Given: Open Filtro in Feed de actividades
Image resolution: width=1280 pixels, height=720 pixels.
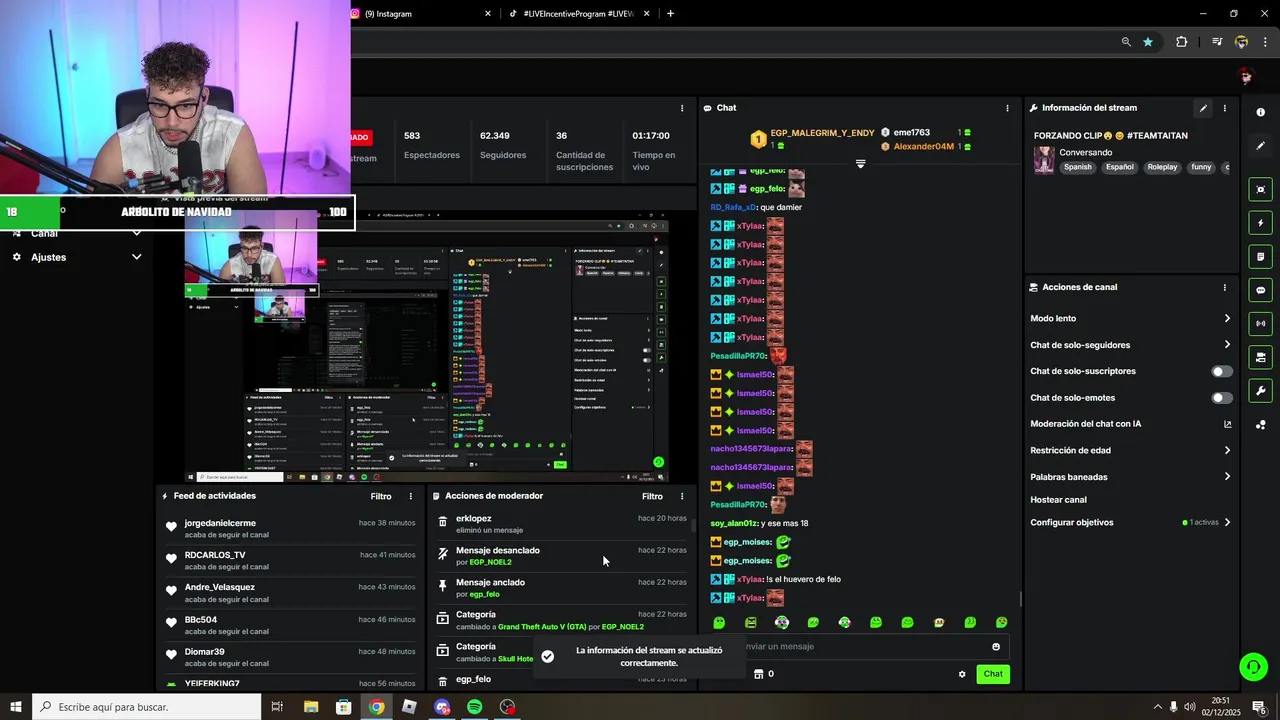Looking at the screenshot, I should [381, 496].
